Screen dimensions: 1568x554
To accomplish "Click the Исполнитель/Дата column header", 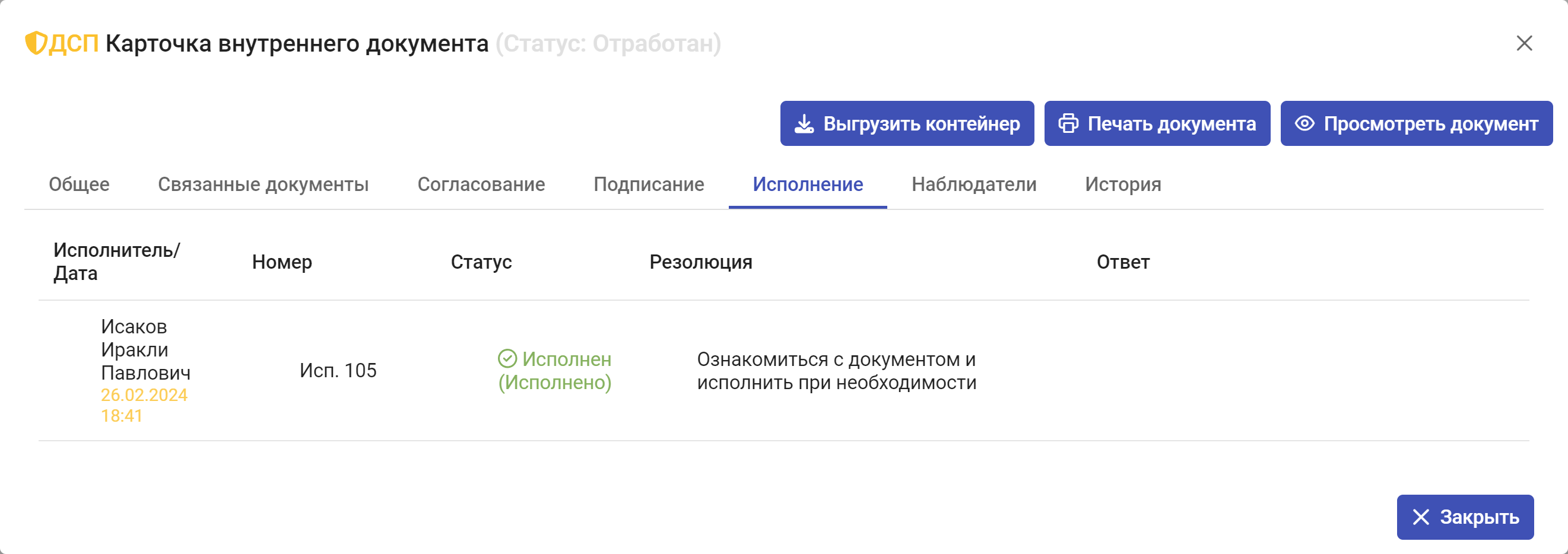I will 116,262.
